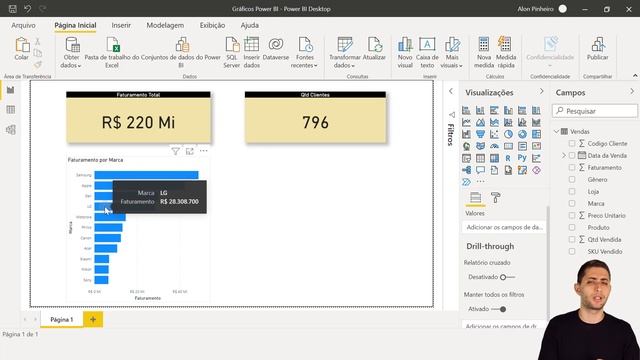Check the Faturamento field checkbox
The width and height of the screenshot is (640, 360).
(x=572, y=167)
